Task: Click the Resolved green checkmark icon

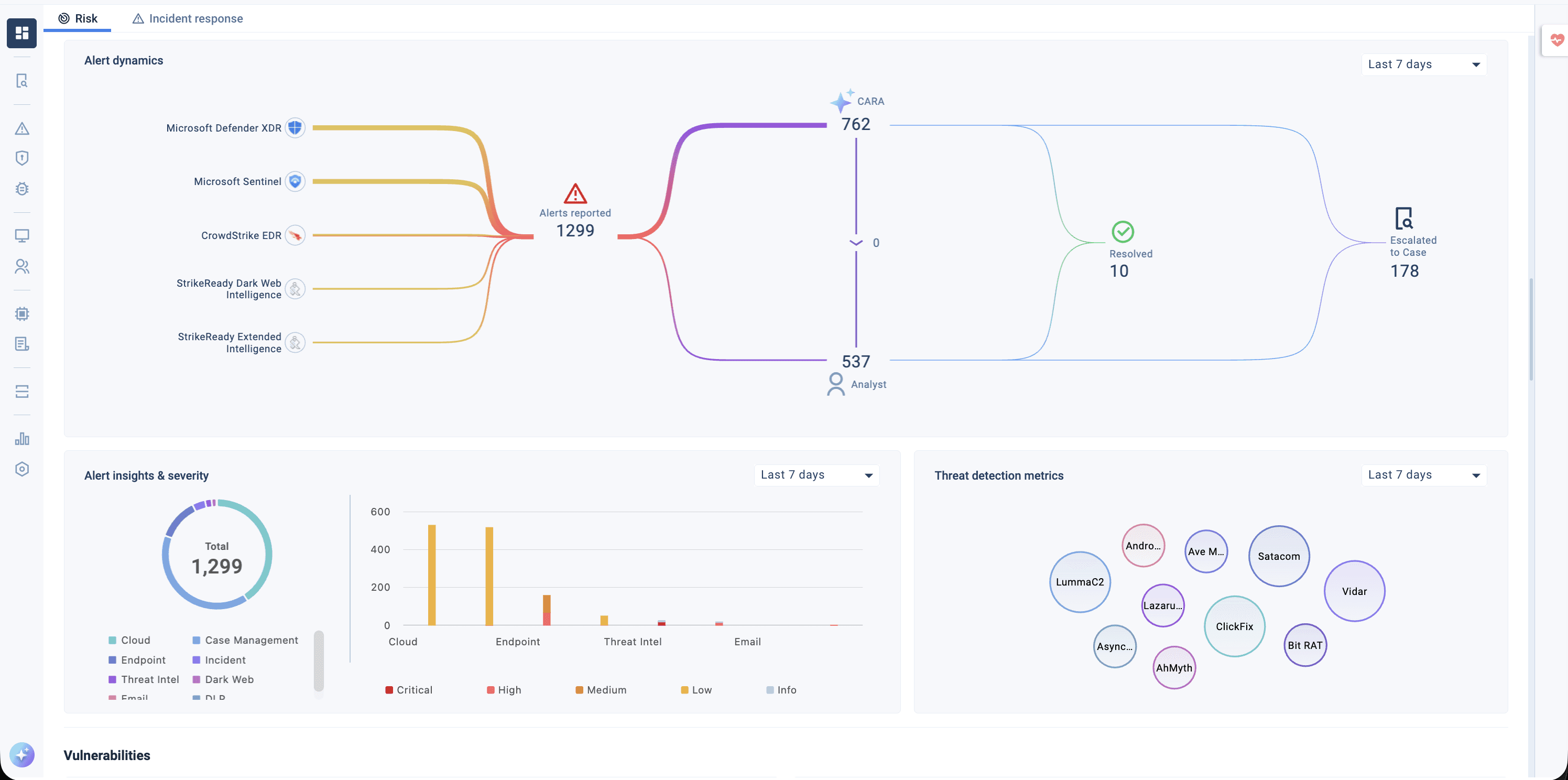Action: [x=1123, y=231]
